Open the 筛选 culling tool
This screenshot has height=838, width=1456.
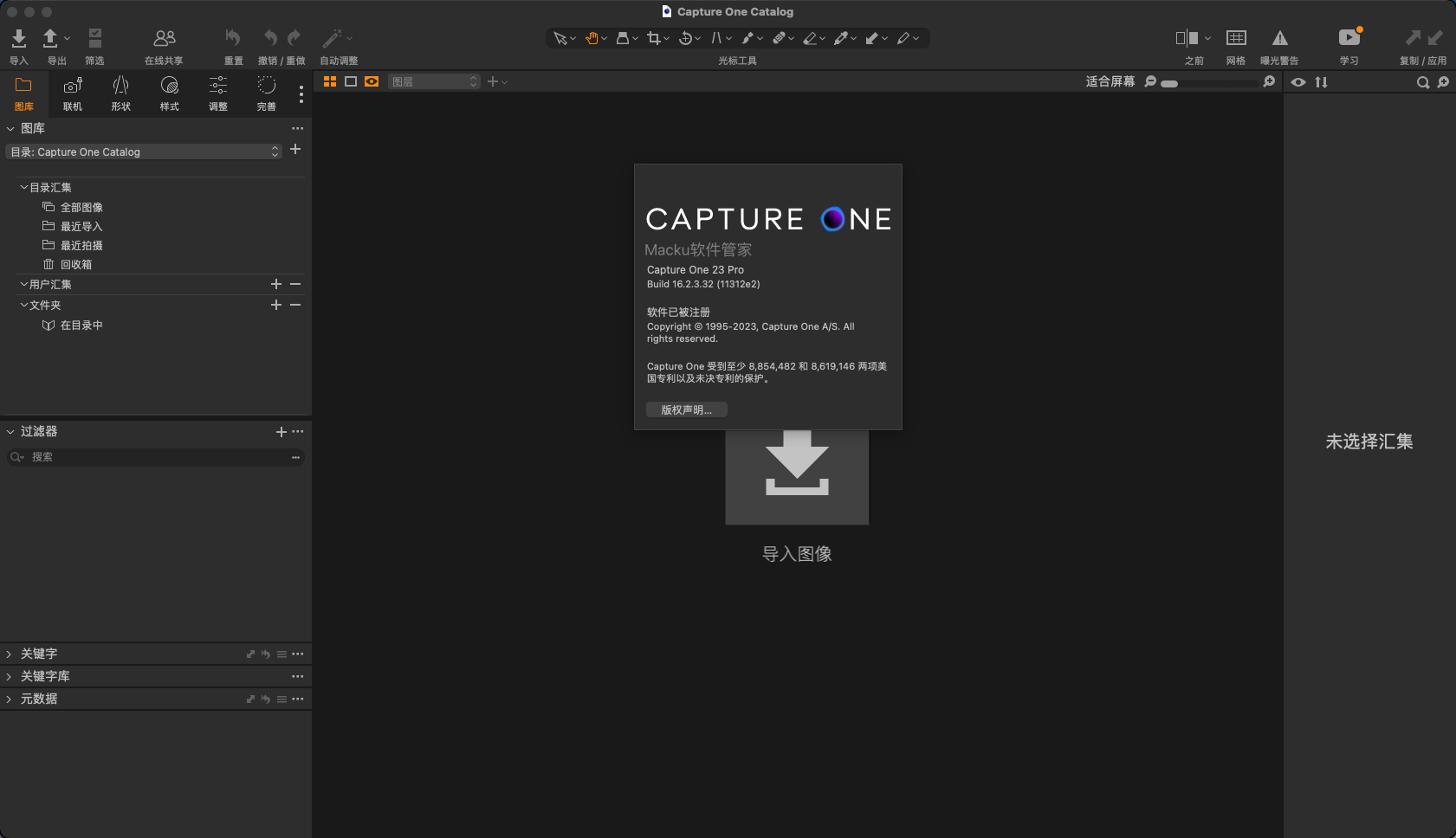(95, 38)
